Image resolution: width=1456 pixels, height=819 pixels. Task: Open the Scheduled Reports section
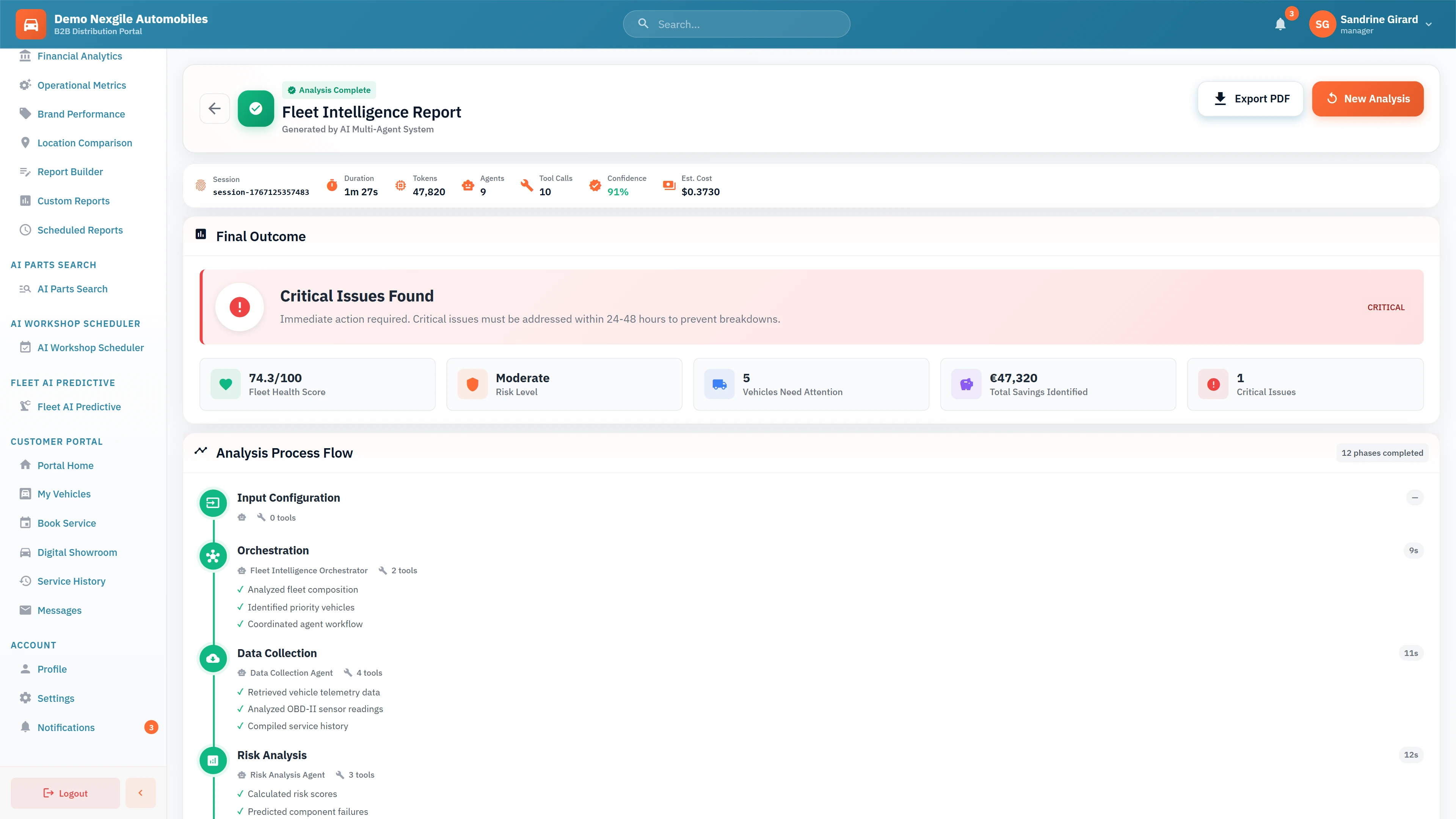point(80,229)
